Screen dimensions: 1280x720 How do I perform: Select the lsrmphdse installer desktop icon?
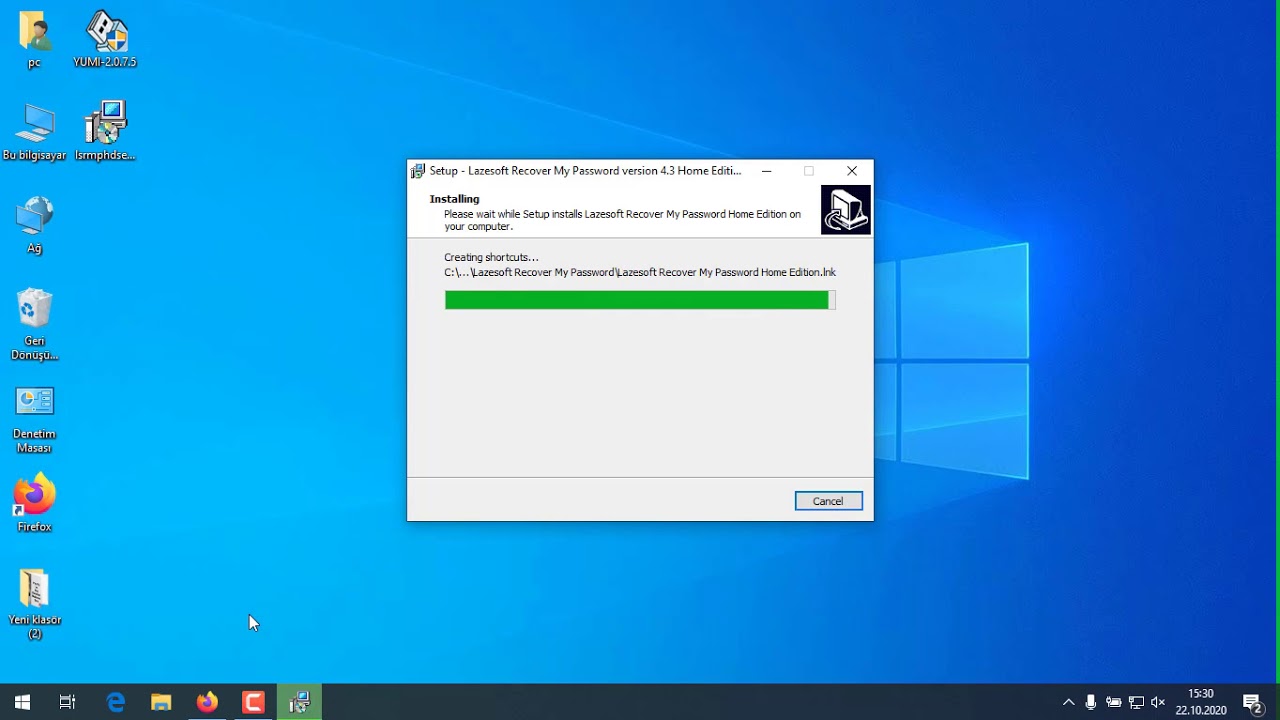105,132
